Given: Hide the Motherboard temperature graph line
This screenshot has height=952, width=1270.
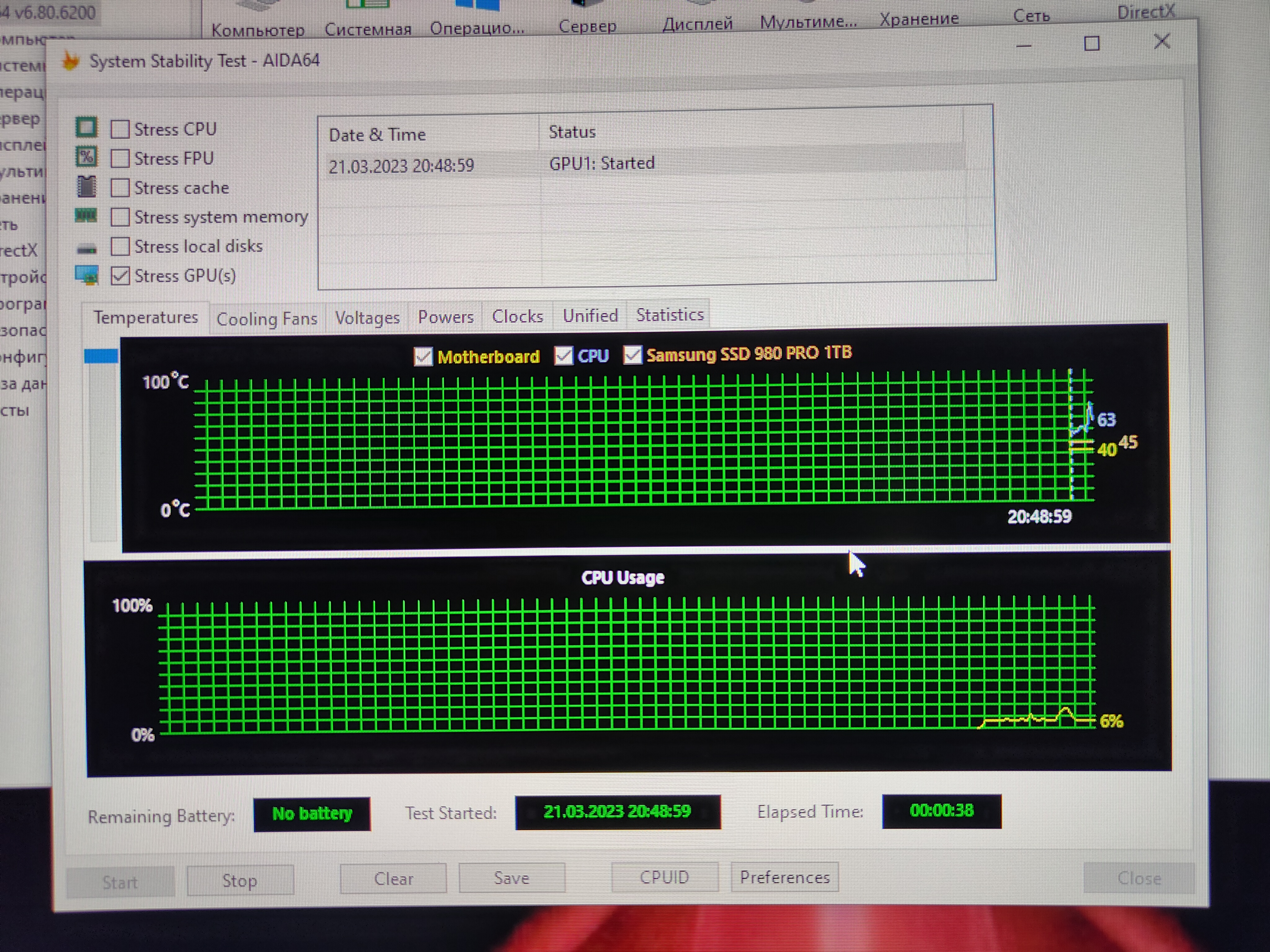Looking at the screenshot, I should (423, 356).
